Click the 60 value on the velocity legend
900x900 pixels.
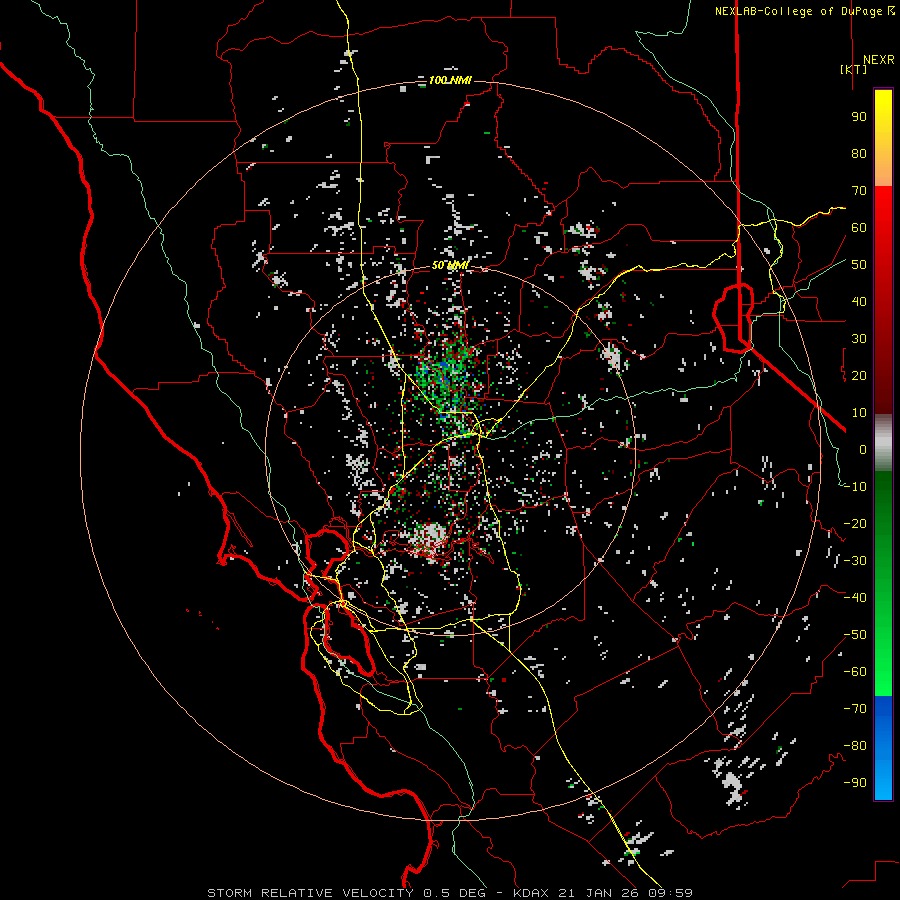[859, 227]
